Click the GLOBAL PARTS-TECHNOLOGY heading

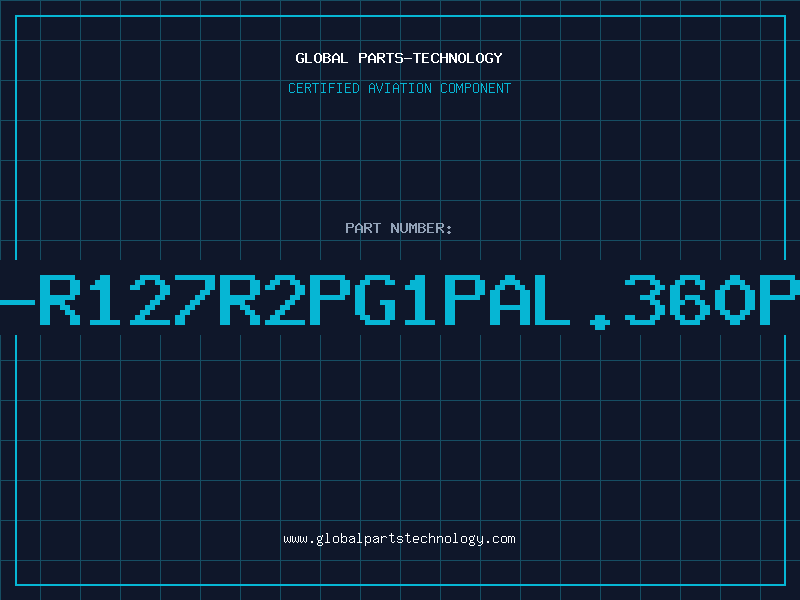coord(399,58)
